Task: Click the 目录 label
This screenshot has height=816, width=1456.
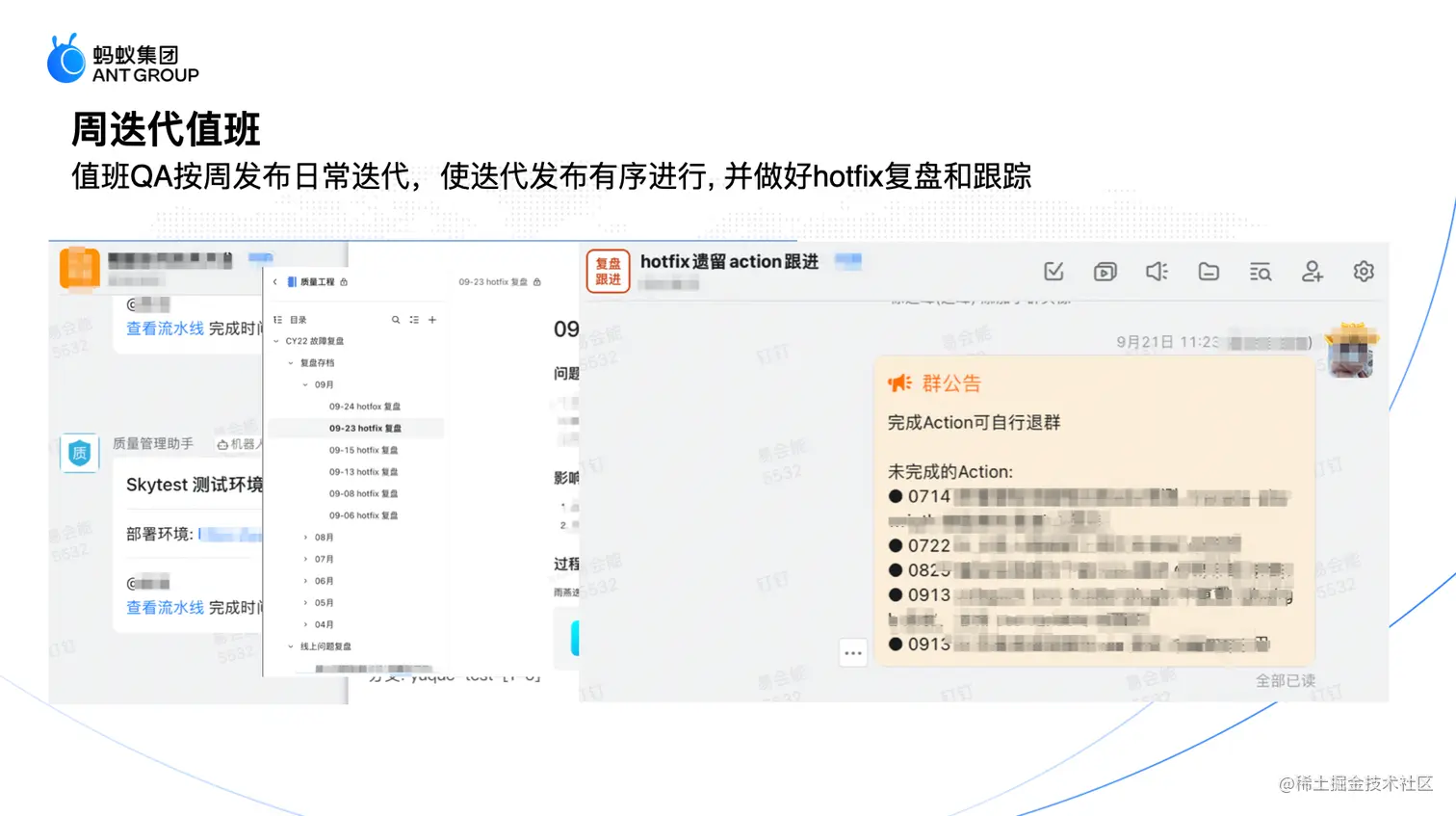Action: point(299,320)
